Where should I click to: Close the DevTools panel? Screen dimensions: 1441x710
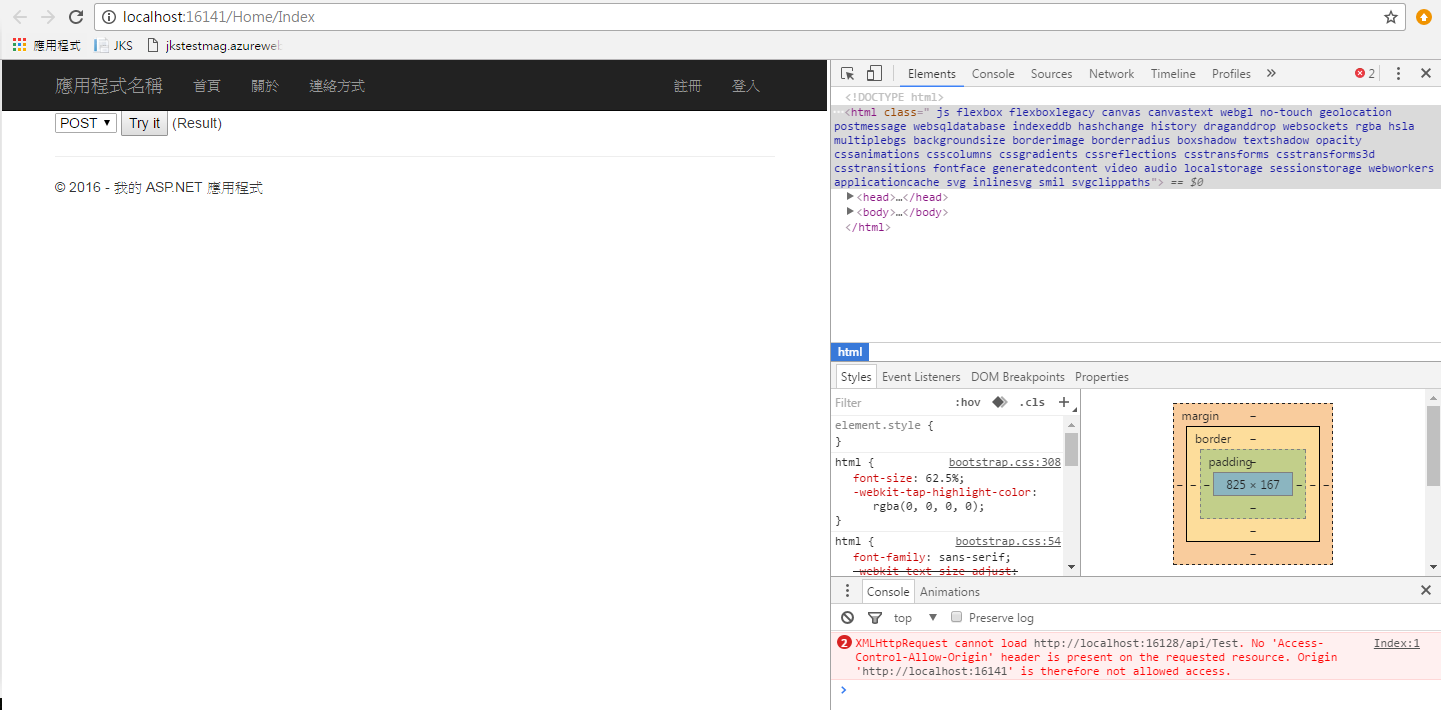pos(1426,73)
